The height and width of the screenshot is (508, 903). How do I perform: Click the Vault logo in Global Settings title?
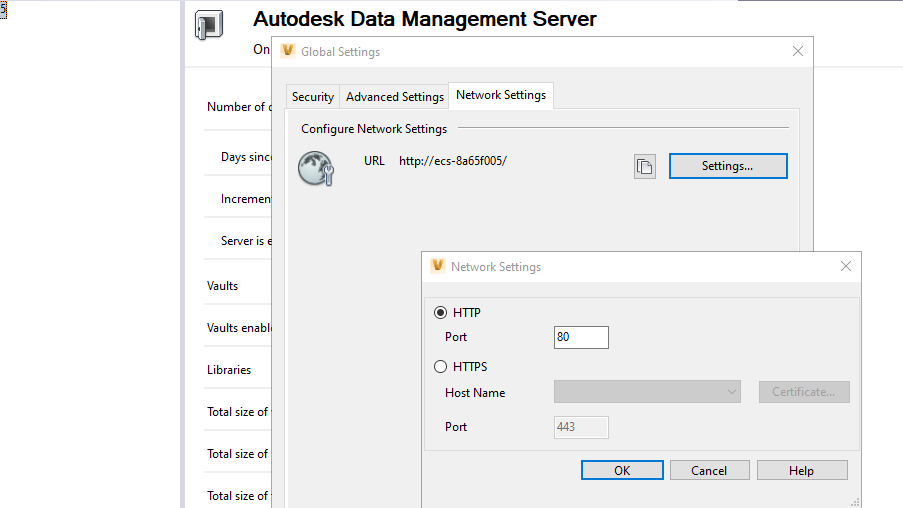pos(288,51)
